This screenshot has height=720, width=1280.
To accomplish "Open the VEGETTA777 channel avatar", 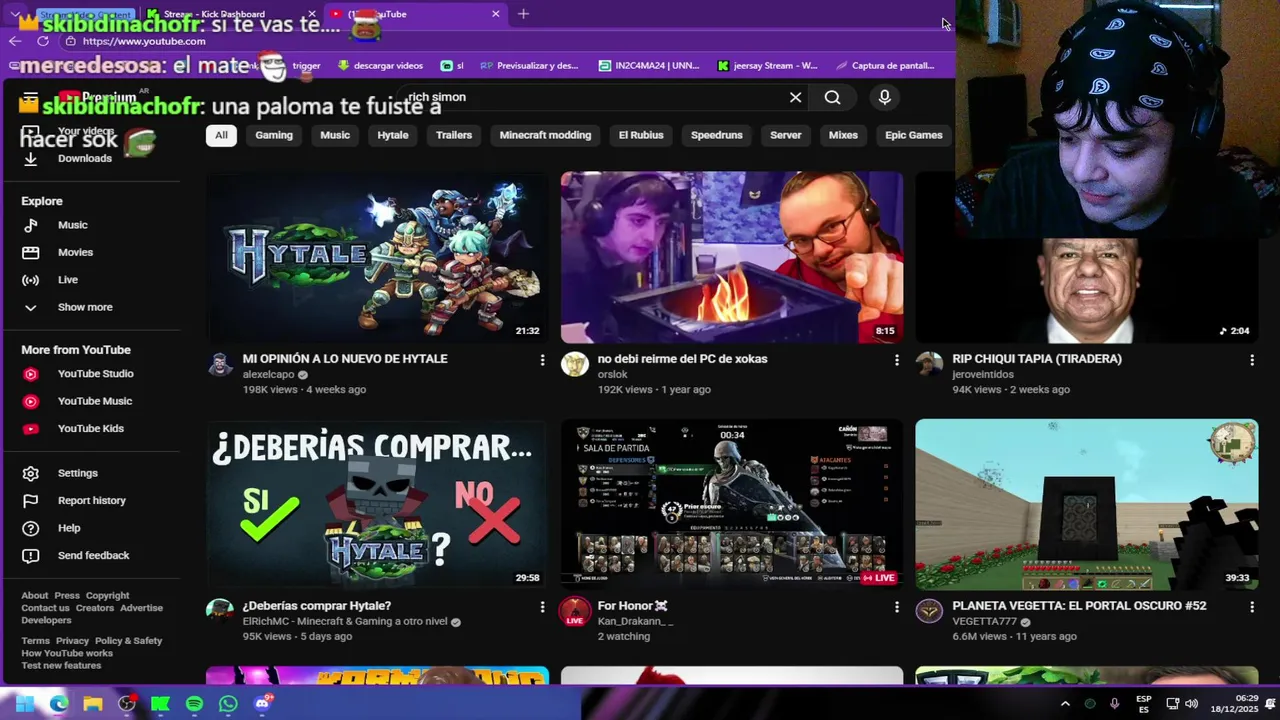I will (929, 611).
